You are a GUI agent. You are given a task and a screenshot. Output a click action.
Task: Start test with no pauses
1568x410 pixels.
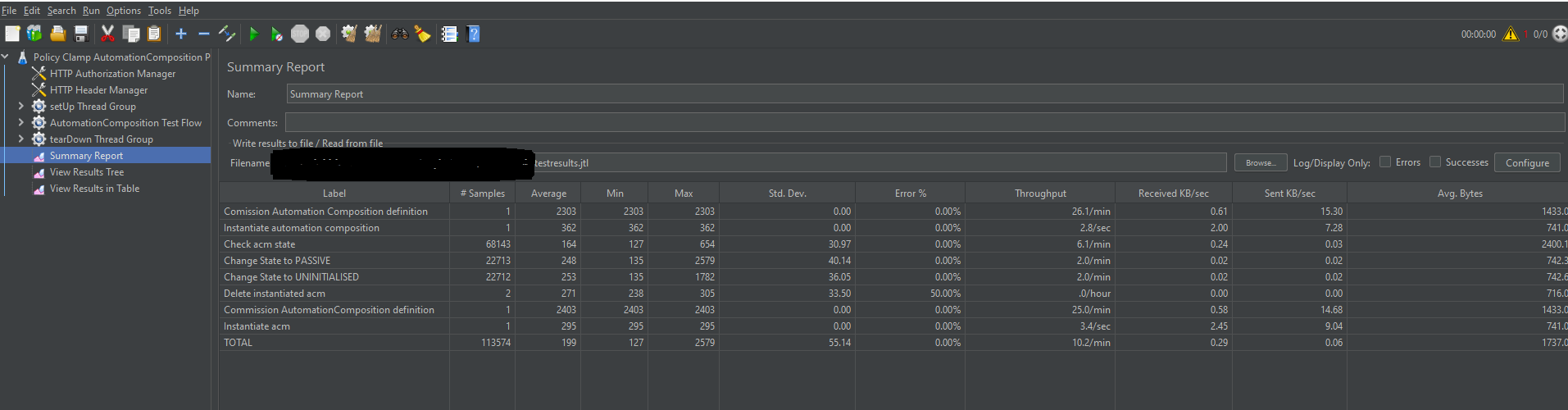[x=277, y=34]
